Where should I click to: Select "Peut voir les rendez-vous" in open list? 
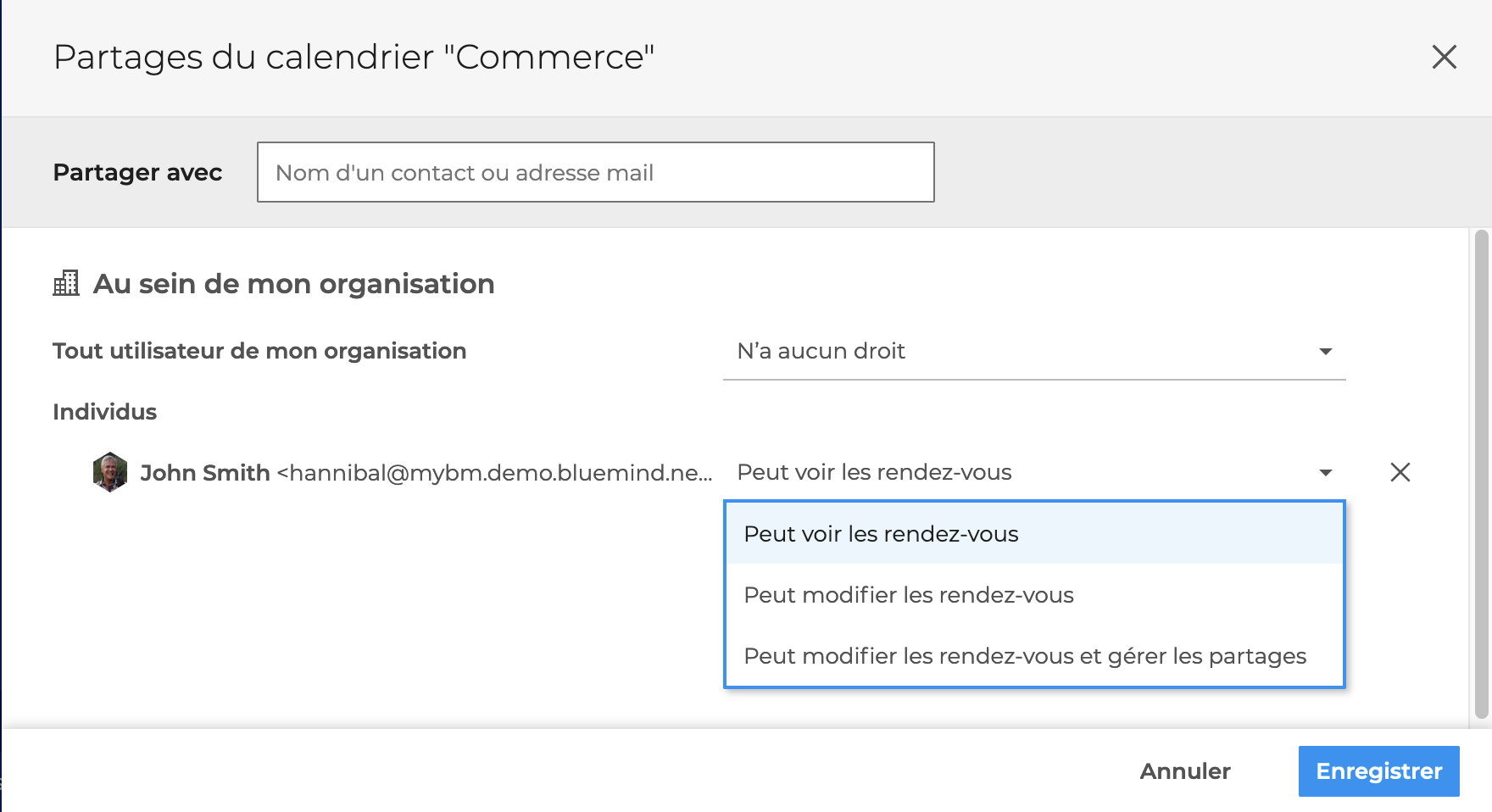click(881, 534)
